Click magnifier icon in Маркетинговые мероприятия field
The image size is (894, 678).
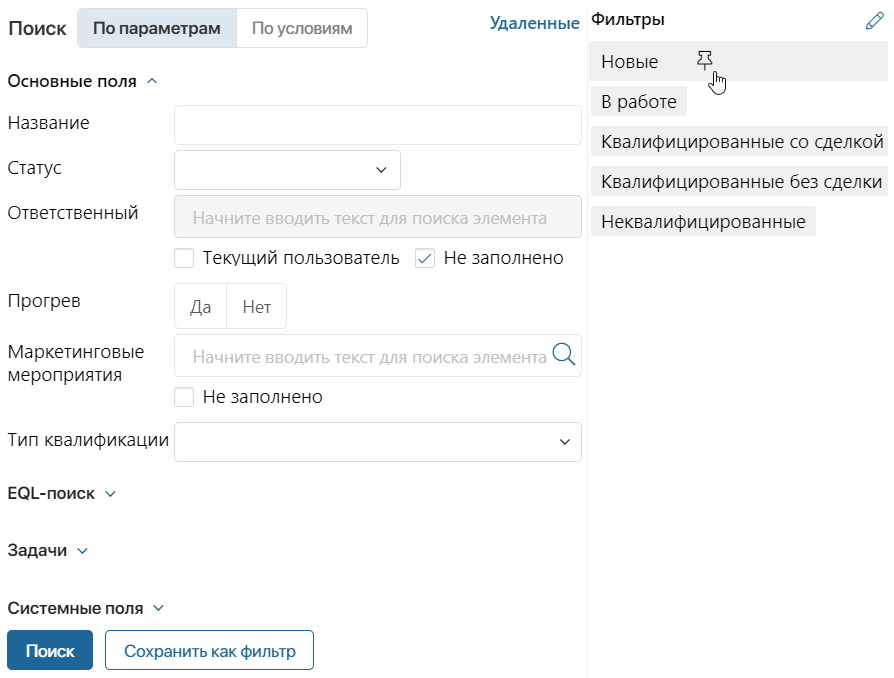(564, 354)
